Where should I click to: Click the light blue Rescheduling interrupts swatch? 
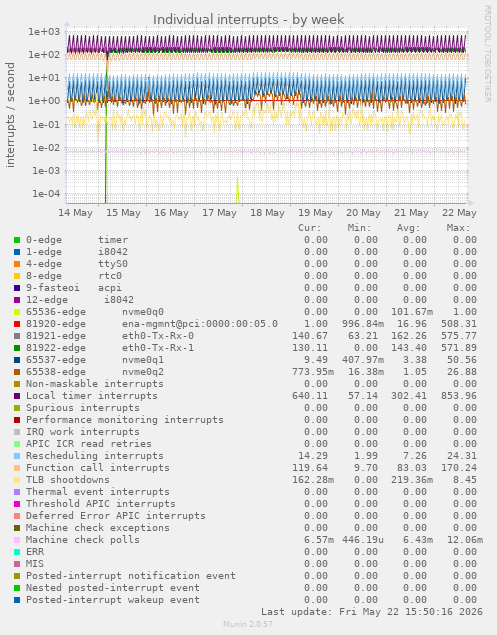point(17,456)
